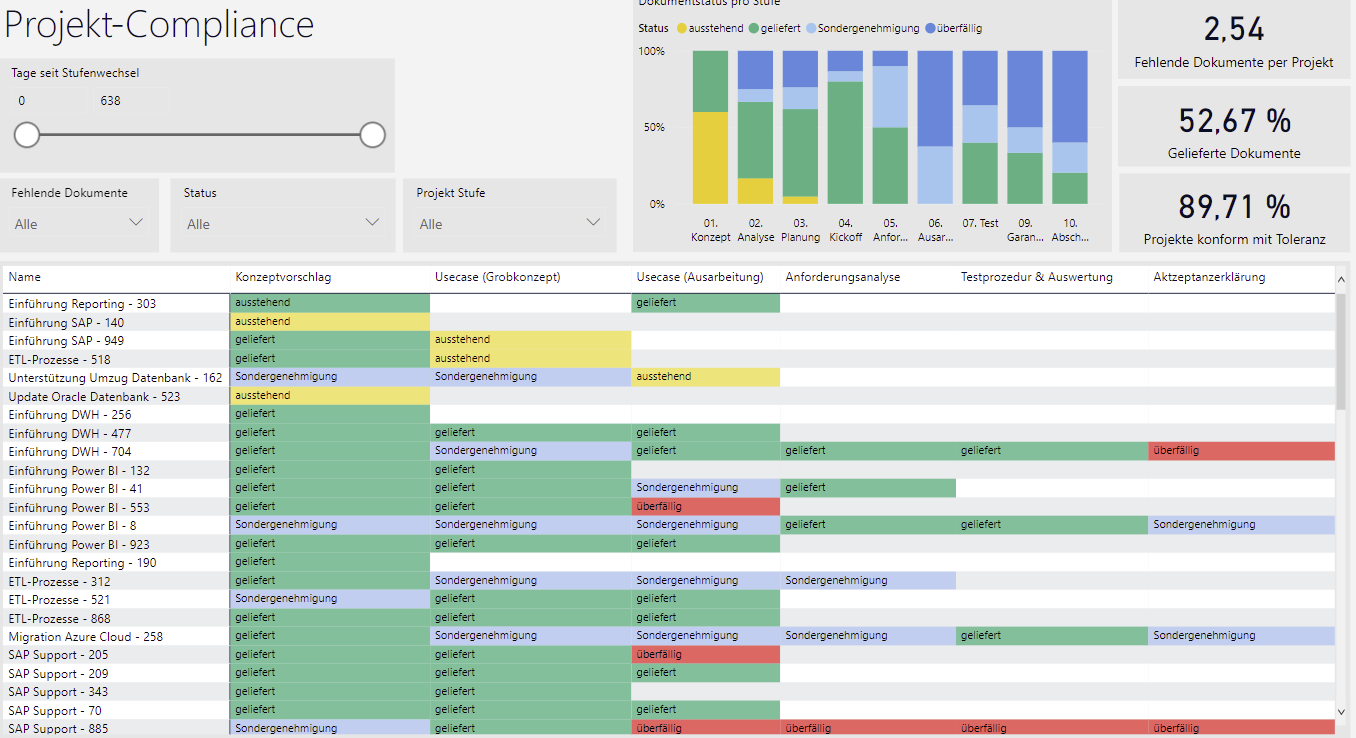Click the maximum value field showing 638

[x=130, y=101]
